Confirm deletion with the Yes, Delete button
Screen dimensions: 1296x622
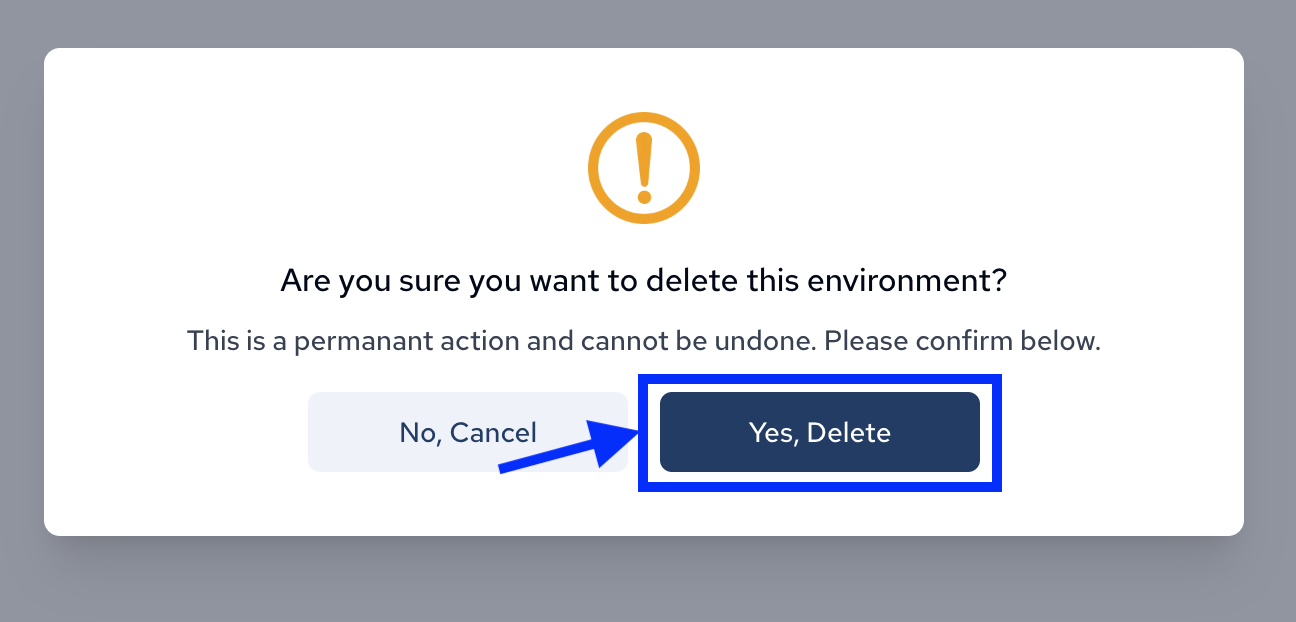pos(819,432)
